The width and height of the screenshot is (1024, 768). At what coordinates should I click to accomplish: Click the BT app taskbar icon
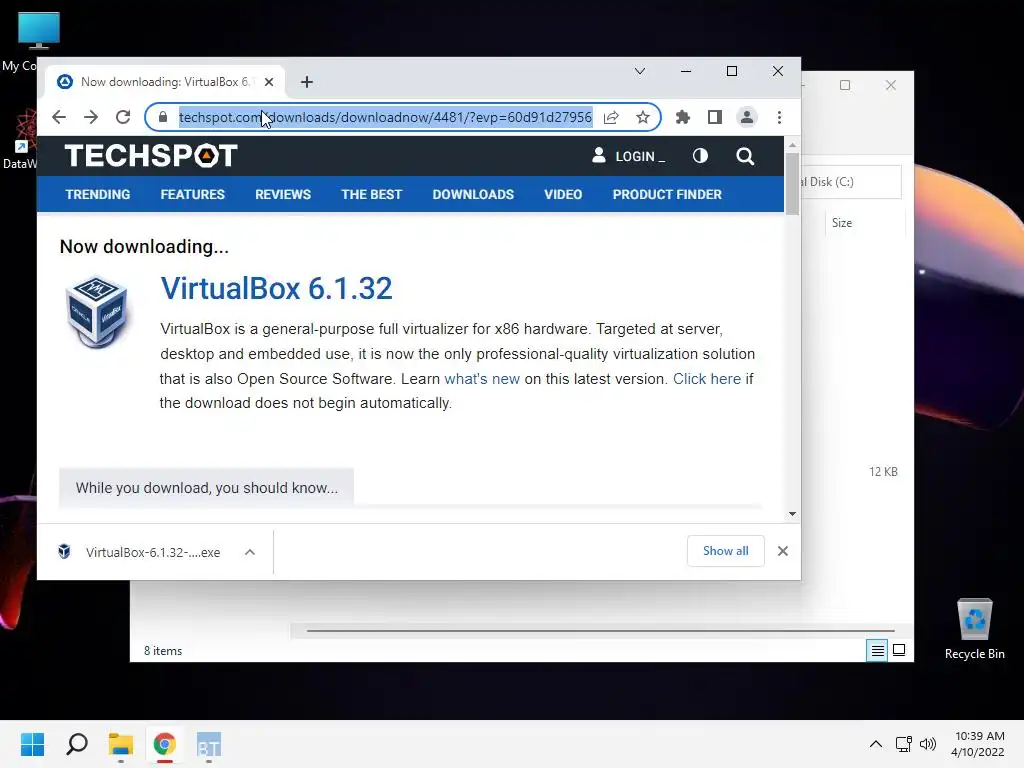[208, 744]
